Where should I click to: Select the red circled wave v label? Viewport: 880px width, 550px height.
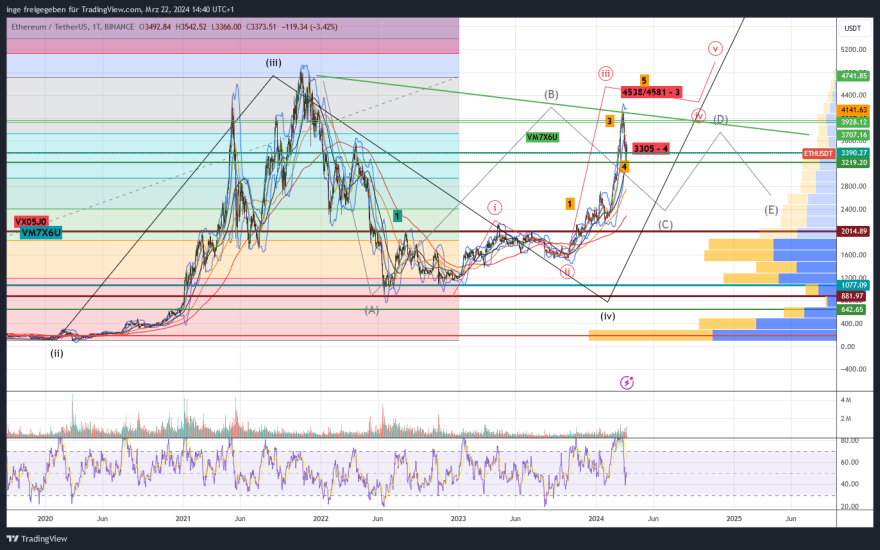pyautogui.click(x=715, y=48)
